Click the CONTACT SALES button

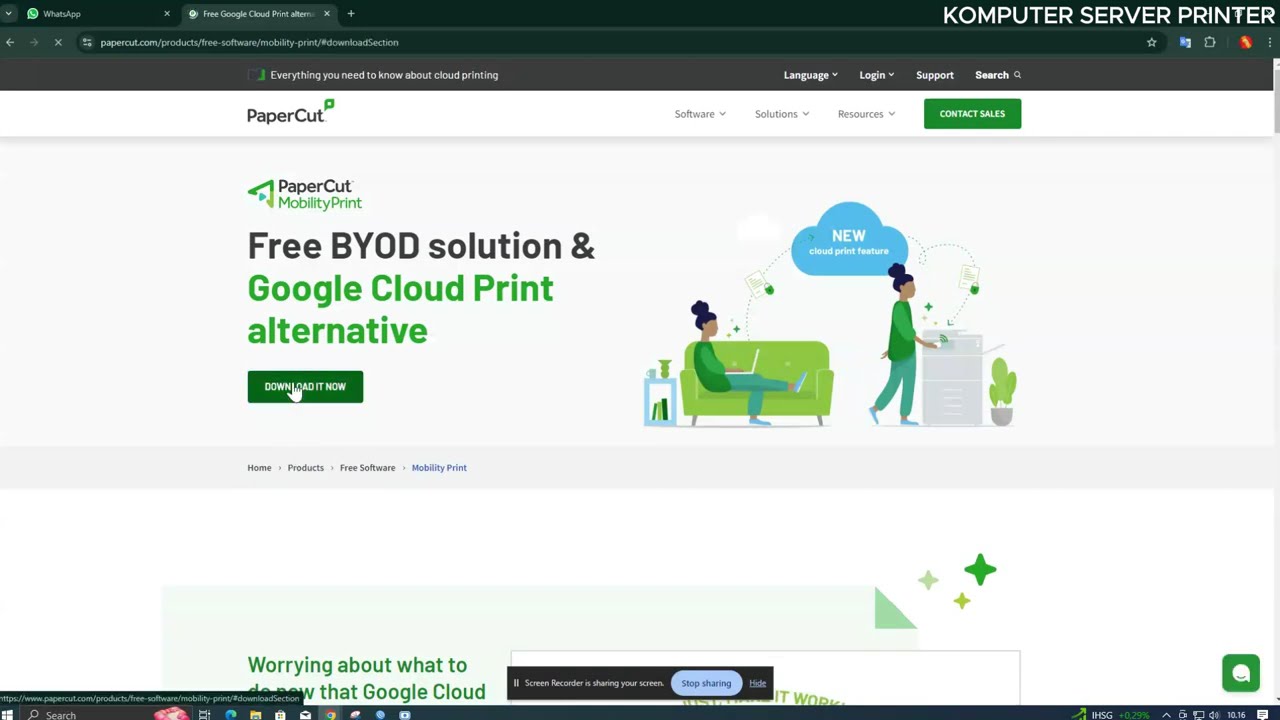[972, 114]
